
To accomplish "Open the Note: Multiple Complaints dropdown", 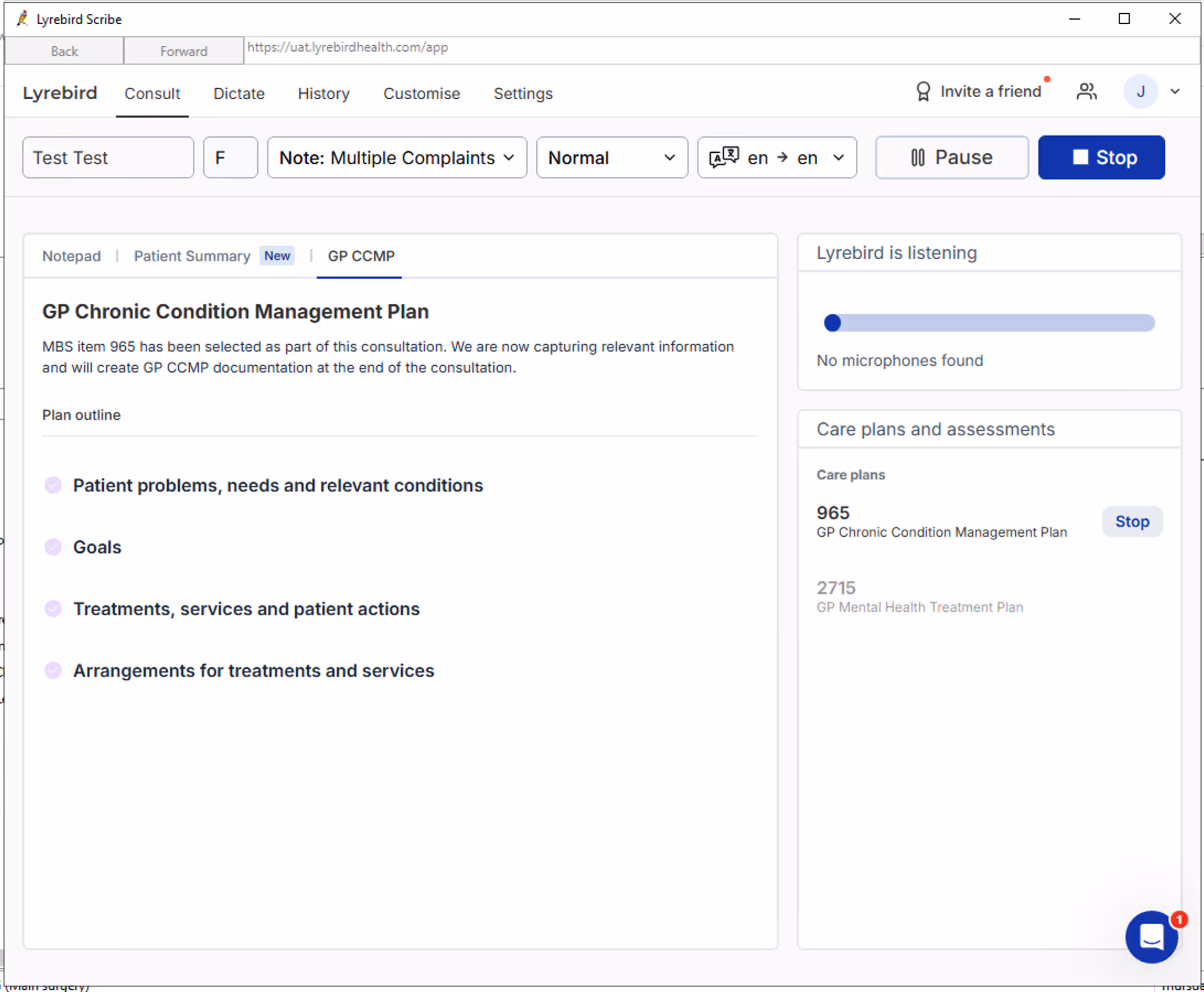I will (397, 157).
